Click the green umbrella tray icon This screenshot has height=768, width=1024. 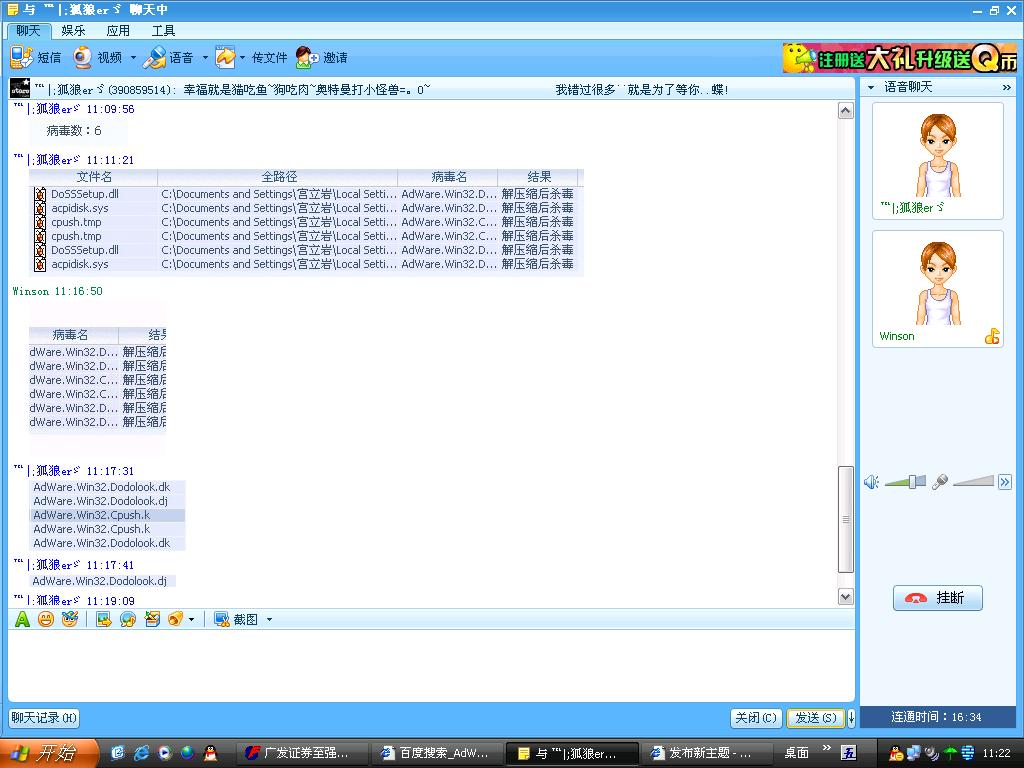(x=950, y=754)
